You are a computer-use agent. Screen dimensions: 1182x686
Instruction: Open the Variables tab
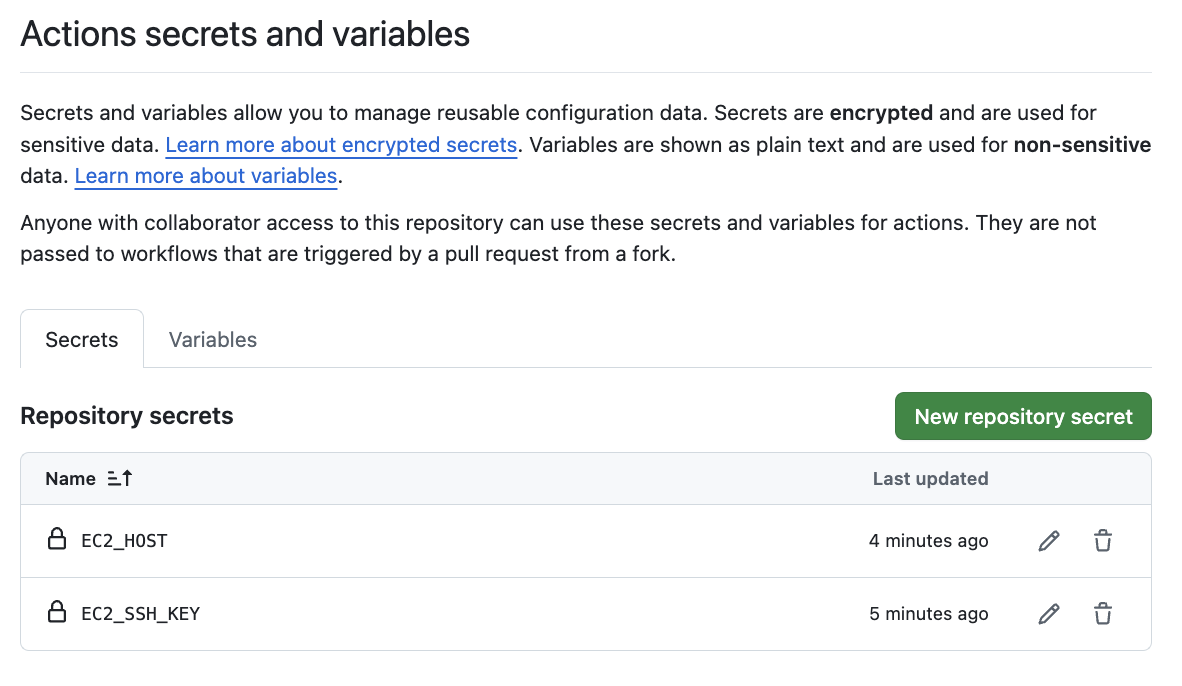click(213, 340)
